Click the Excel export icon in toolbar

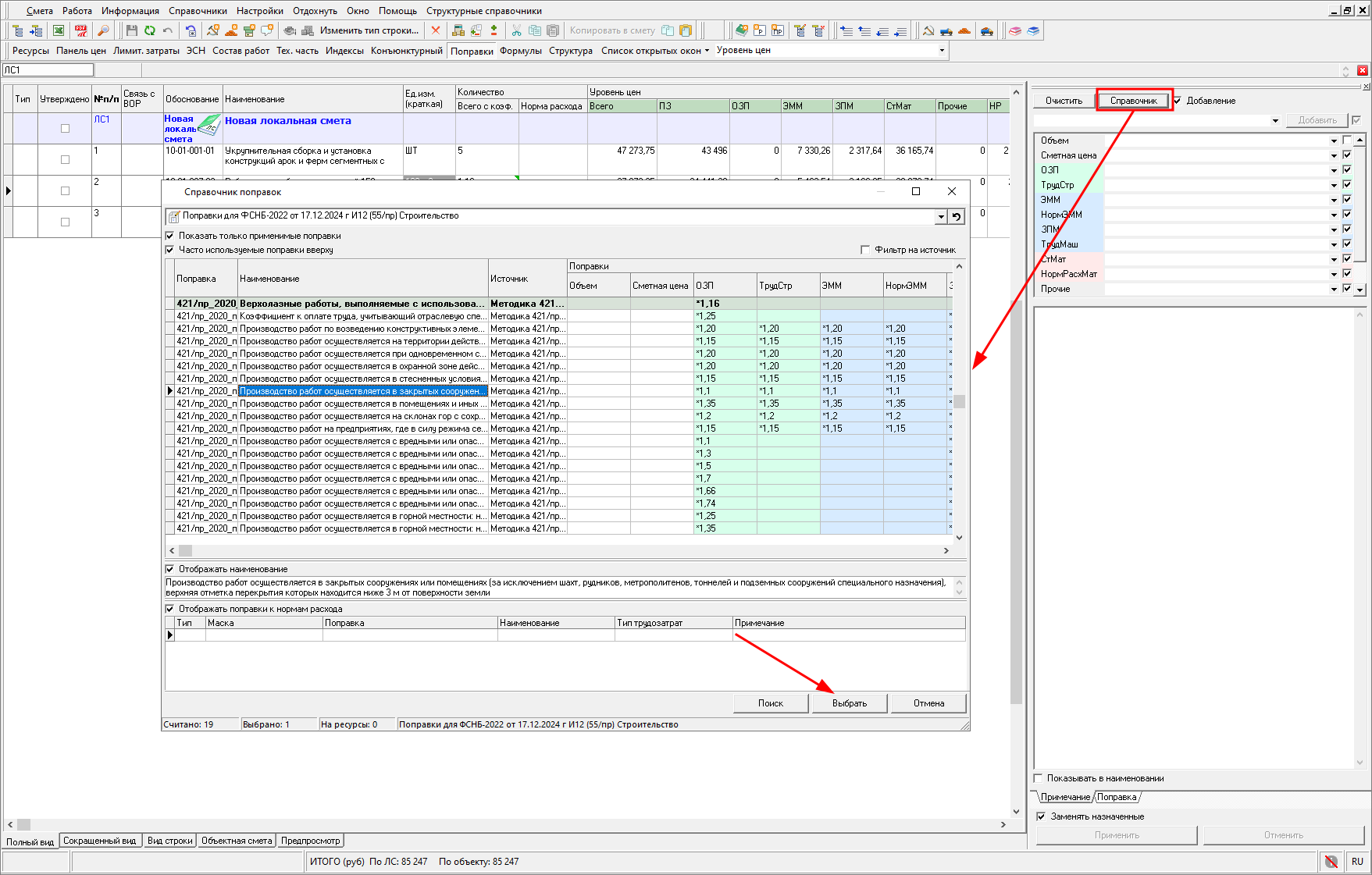(59, 30)
